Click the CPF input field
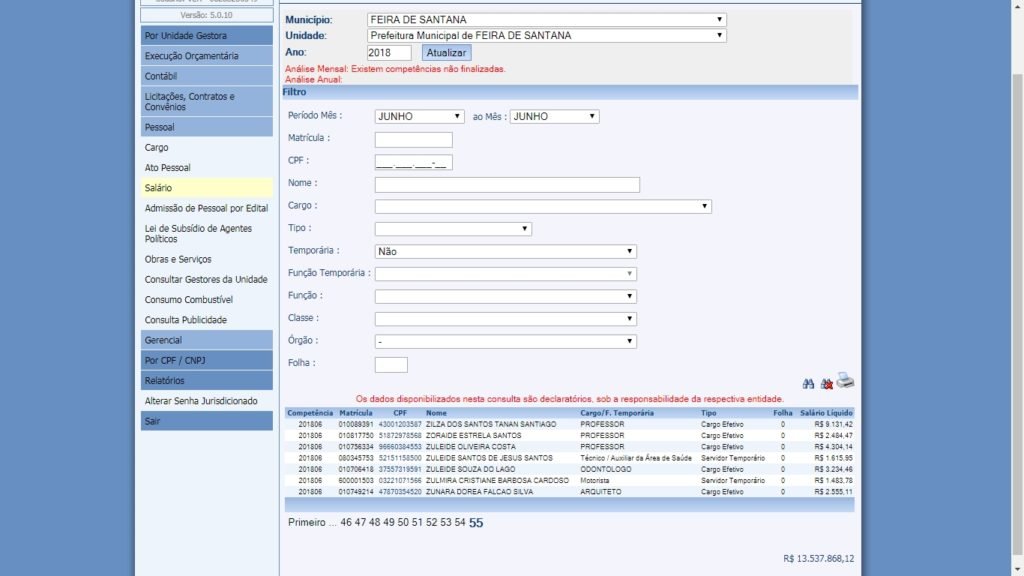 [x=413, y=162]
